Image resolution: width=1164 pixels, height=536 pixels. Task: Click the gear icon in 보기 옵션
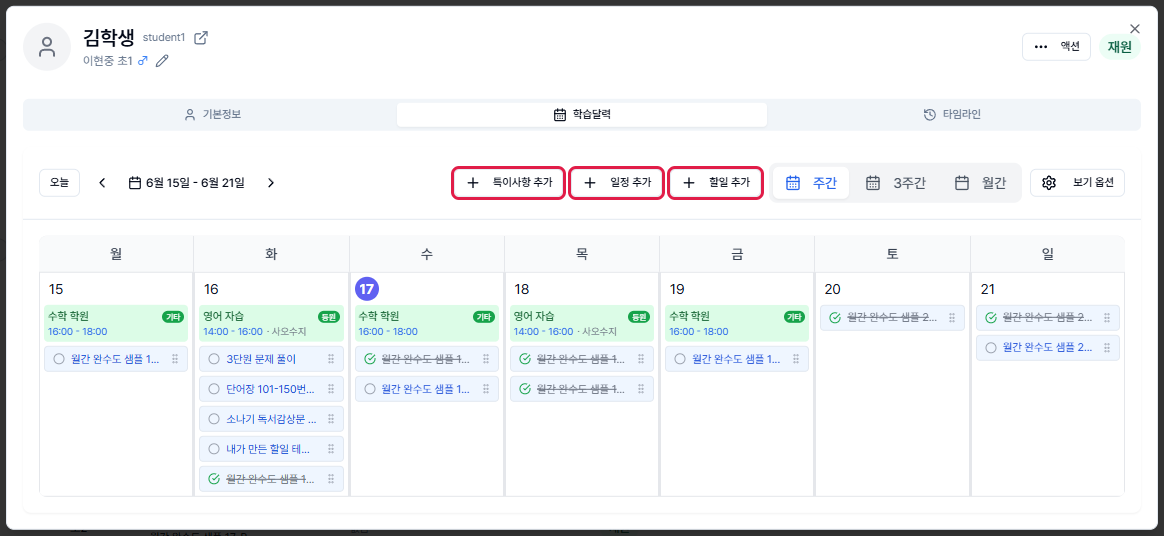coord(1049,183)
